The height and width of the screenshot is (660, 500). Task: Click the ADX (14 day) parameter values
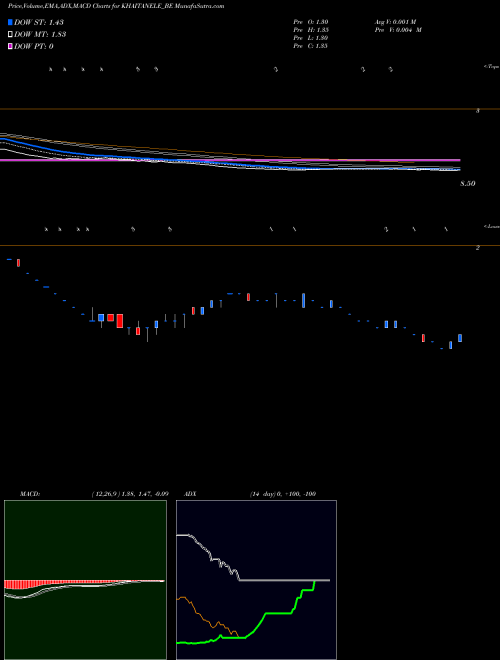(283, 494)
